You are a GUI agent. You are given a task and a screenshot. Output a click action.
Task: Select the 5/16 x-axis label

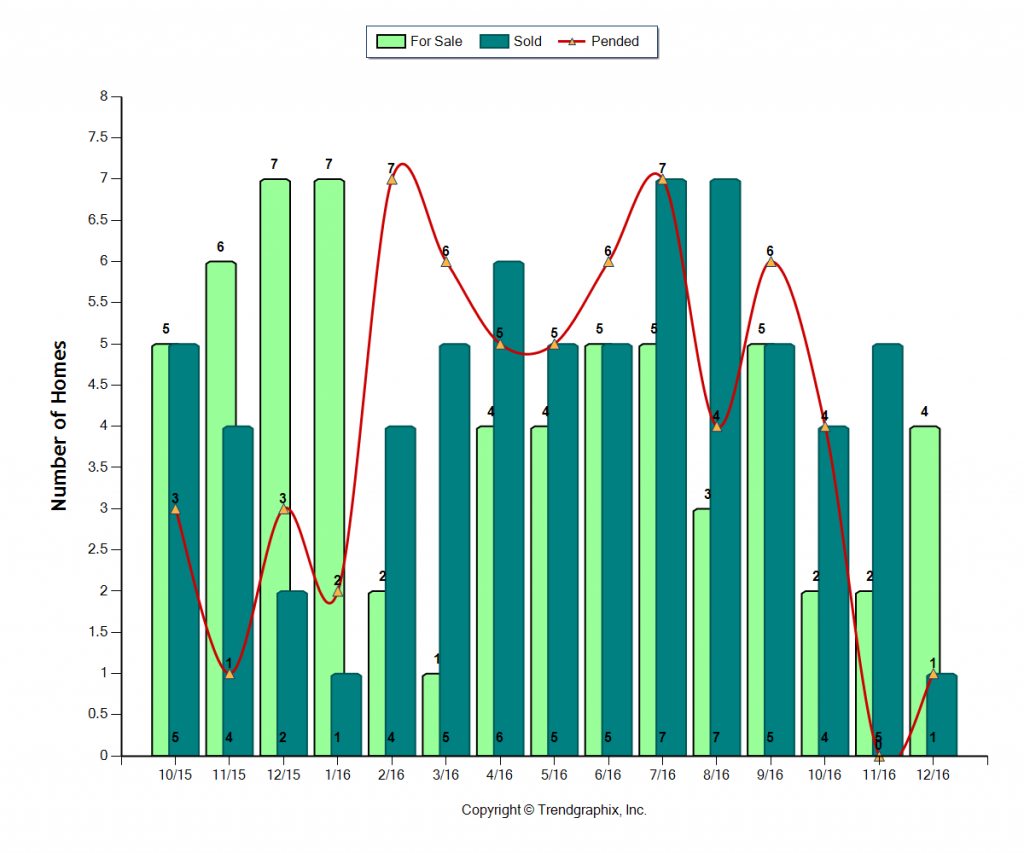point(554,775)
